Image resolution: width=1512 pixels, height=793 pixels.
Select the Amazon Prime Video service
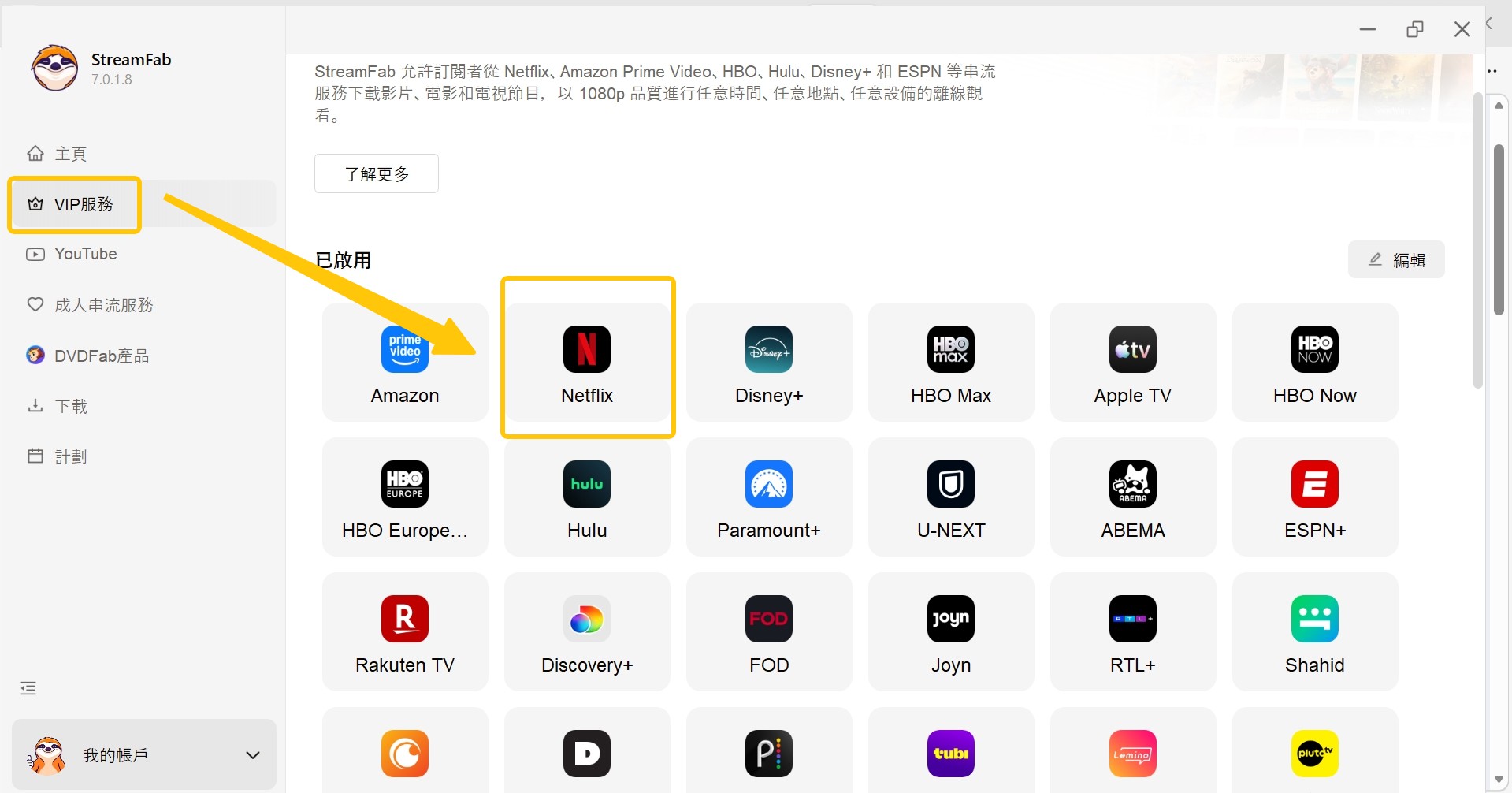click(x=404, y=363)
